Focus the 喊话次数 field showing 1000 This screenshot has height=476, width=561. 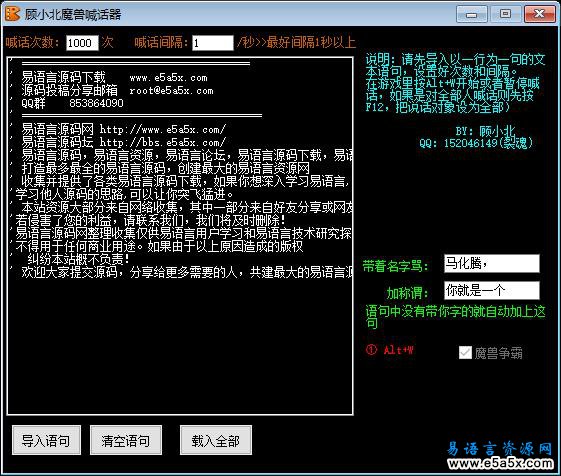coord(82,43)
